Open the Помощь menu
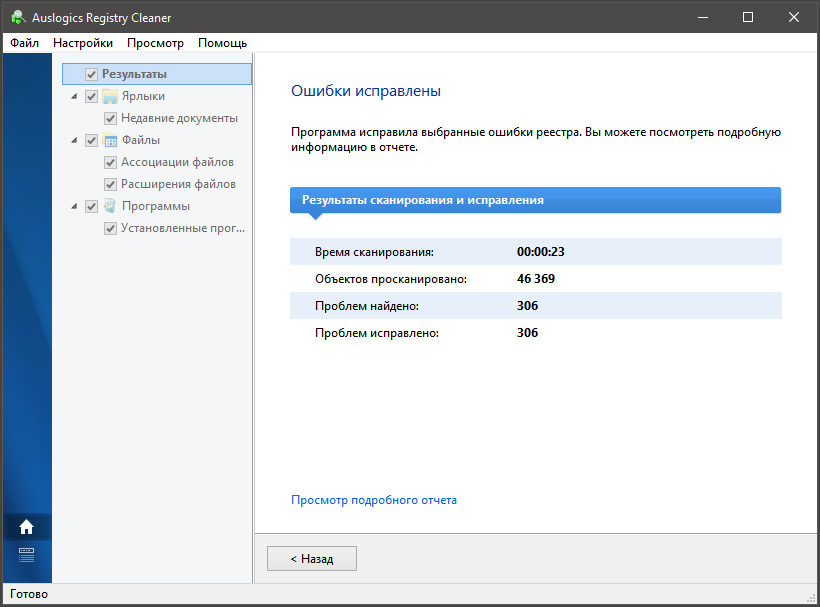The width and height of the screenshot is (820, 607). tap(222, 43)
